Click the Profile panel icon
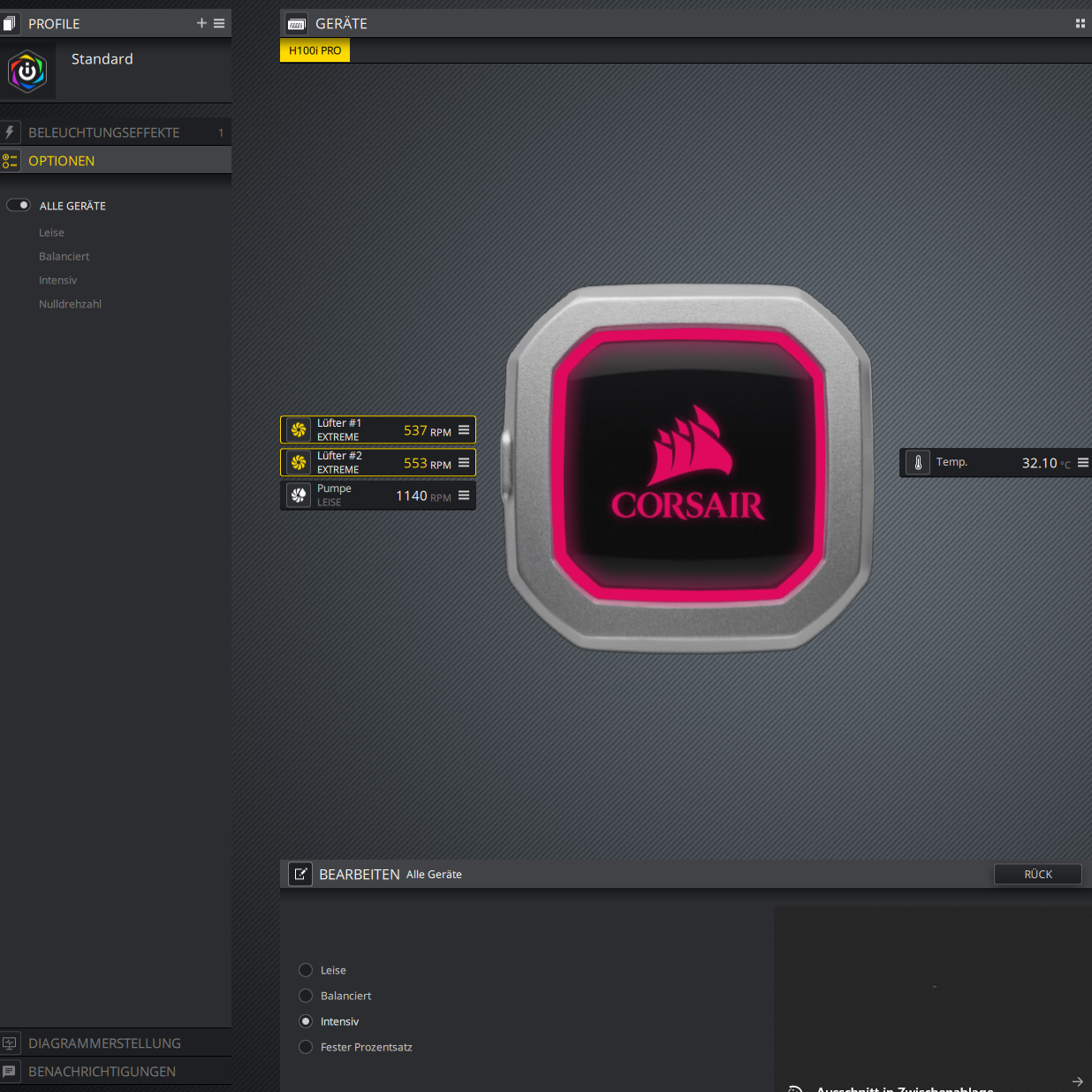 click(9, 24)
